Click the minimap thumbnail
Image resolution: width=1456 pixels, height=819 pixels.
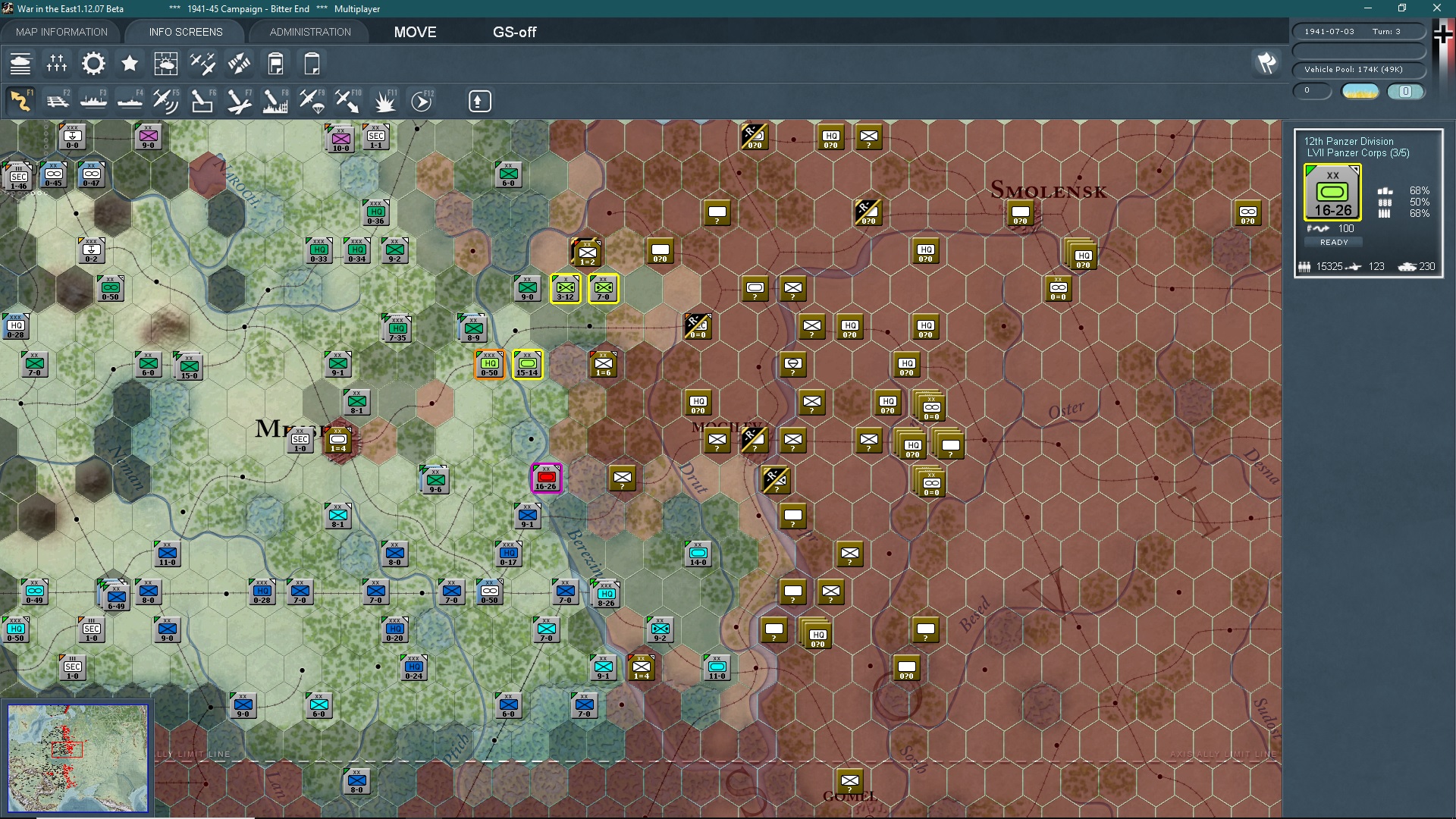pyautogui.click(x=78, y=758)
